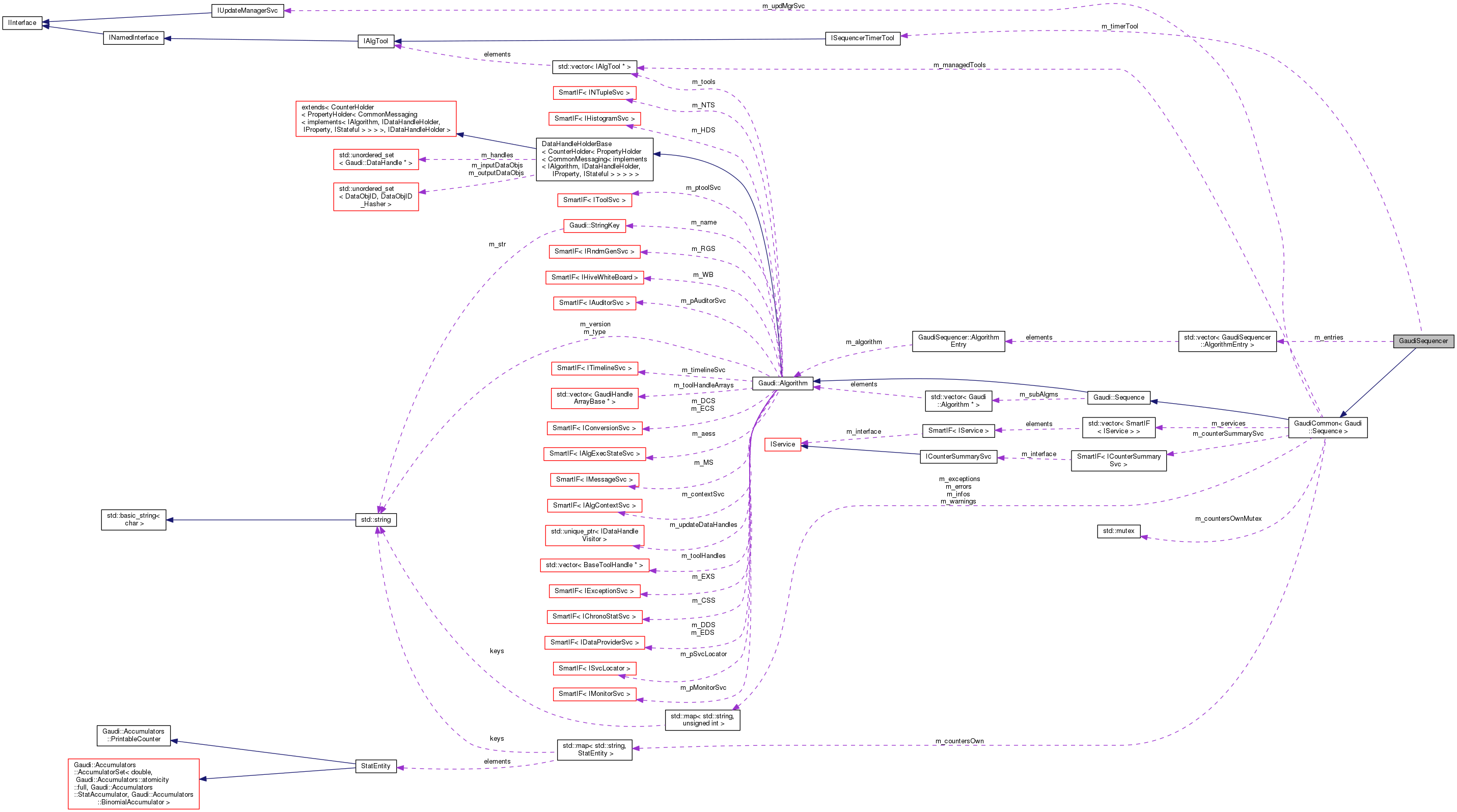Open the SmartIF< IHiveWhiteBoard > node
This screenshot has height=812, width=1457.
point(594,277)
